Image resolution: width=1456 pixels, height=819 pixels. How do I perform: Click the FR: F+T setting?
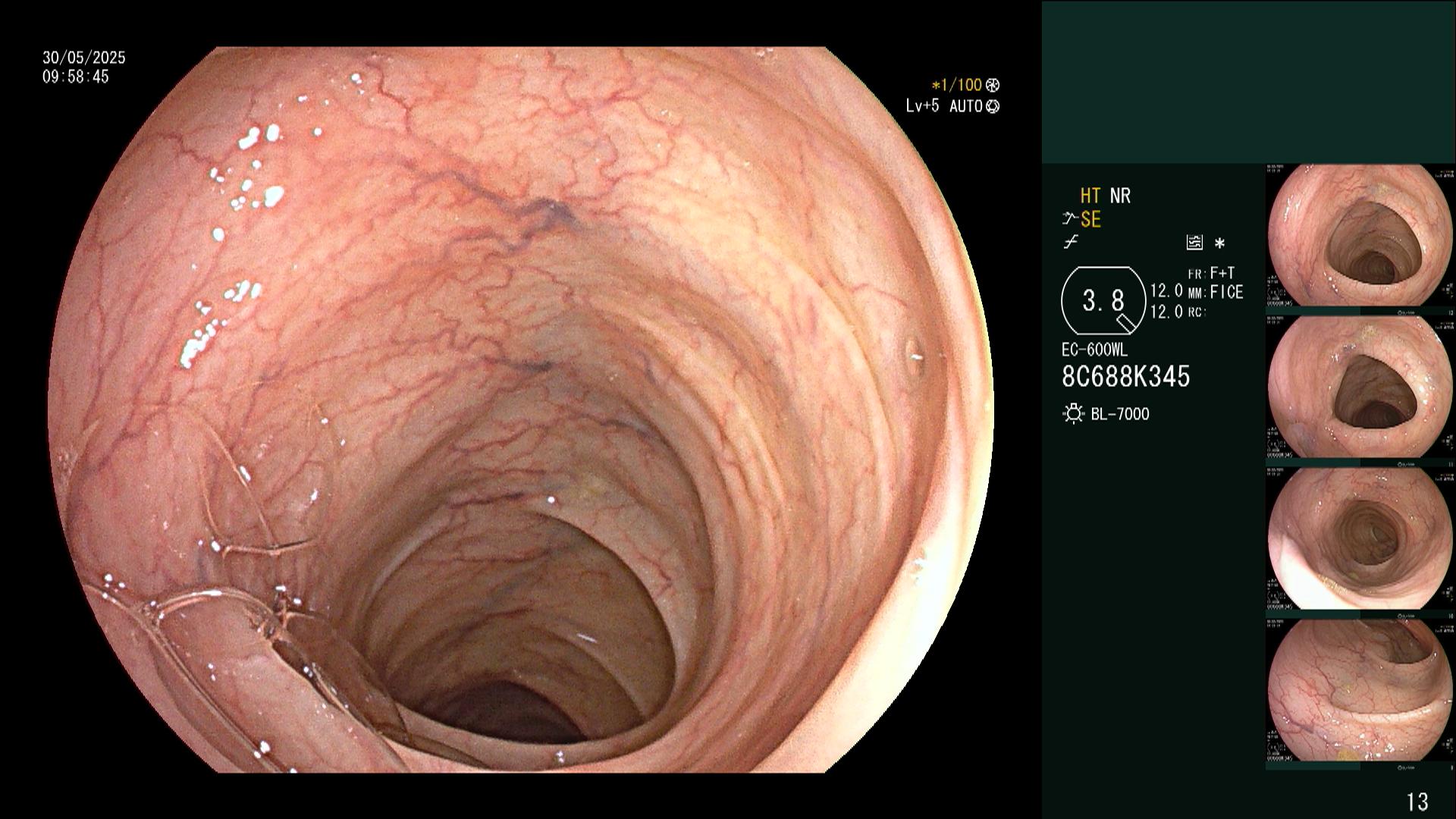1211,273
